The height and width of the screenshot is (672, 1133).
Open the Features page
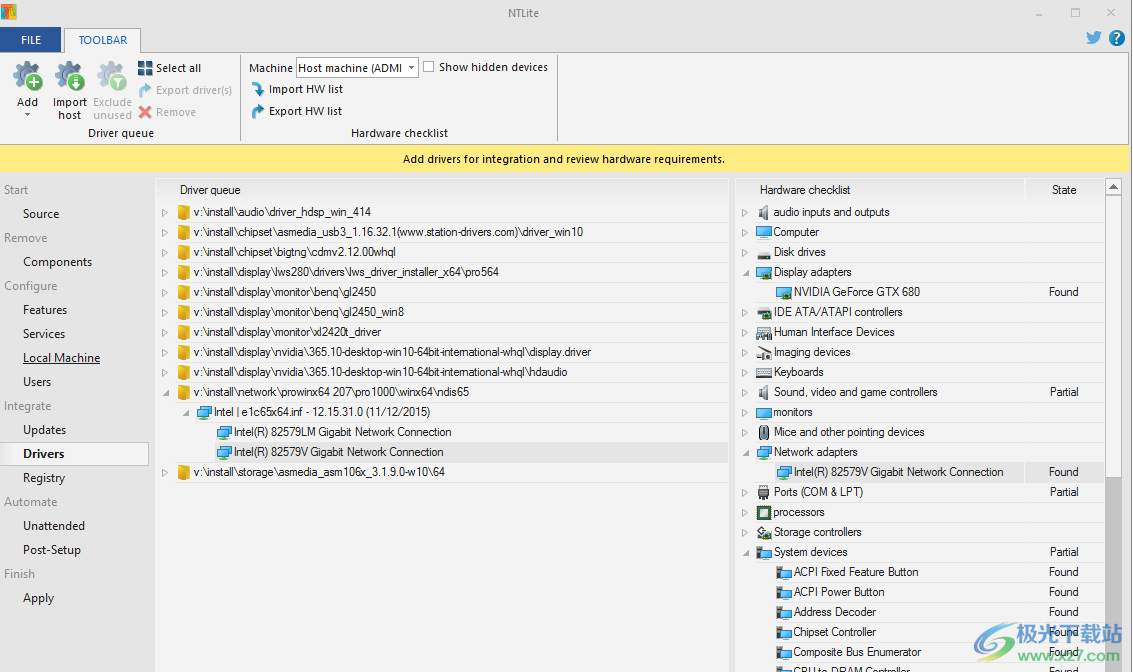click(45, 309)
